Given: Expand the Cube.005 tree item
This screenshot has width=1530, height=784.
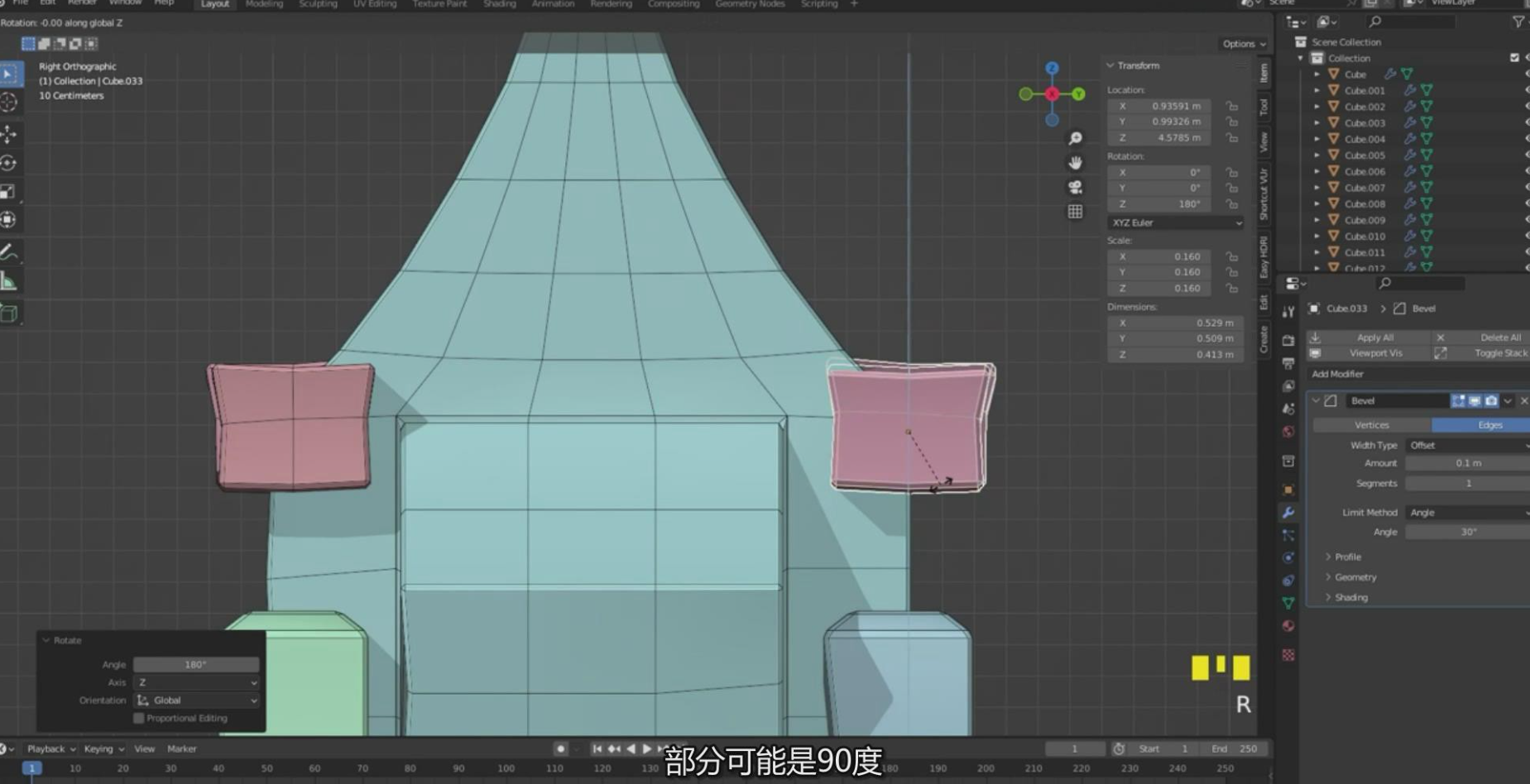Looking at the screenshot, I should pyautogui.click(x=1317, y=155).
